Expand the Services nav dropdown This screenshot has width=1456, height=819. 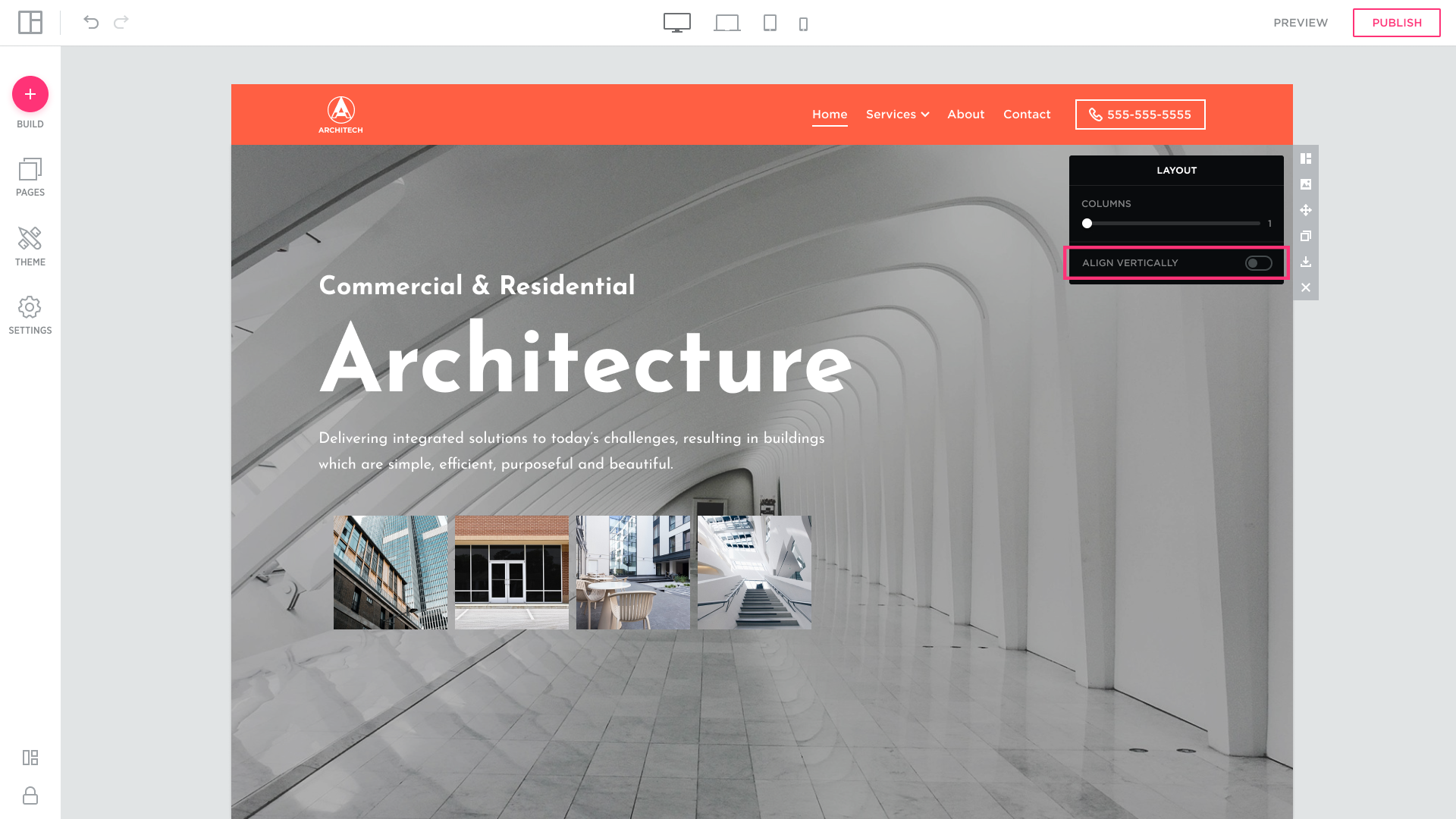click(897, 115)
